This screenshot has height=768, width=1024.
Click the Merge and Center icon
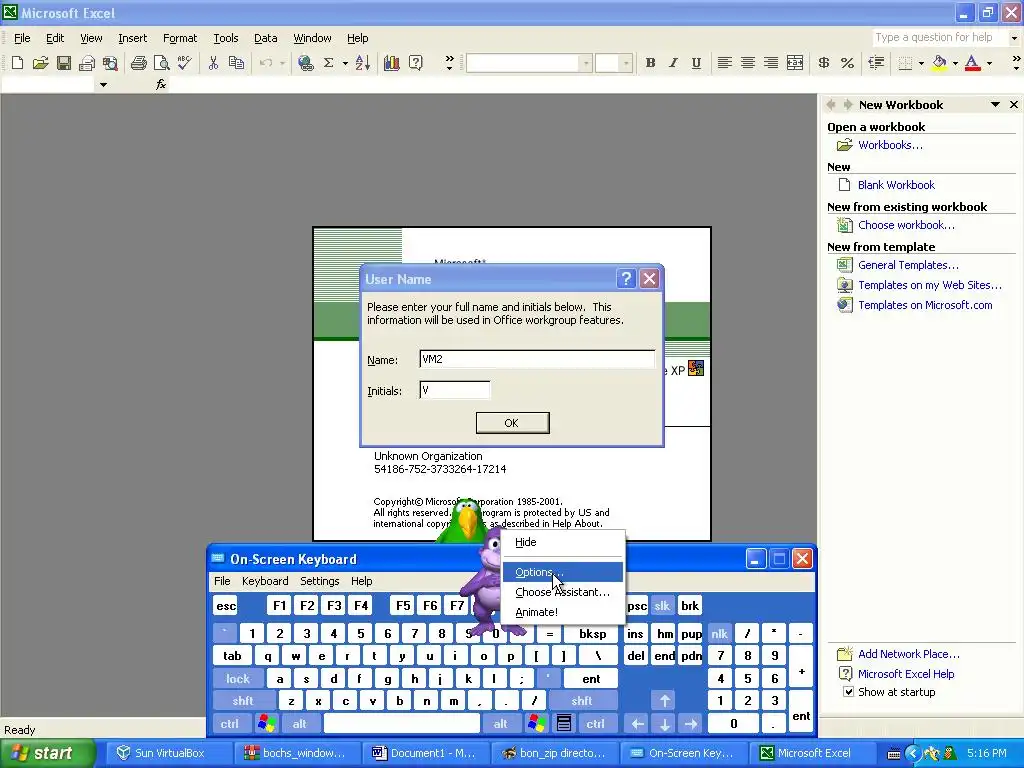point(795,63)
